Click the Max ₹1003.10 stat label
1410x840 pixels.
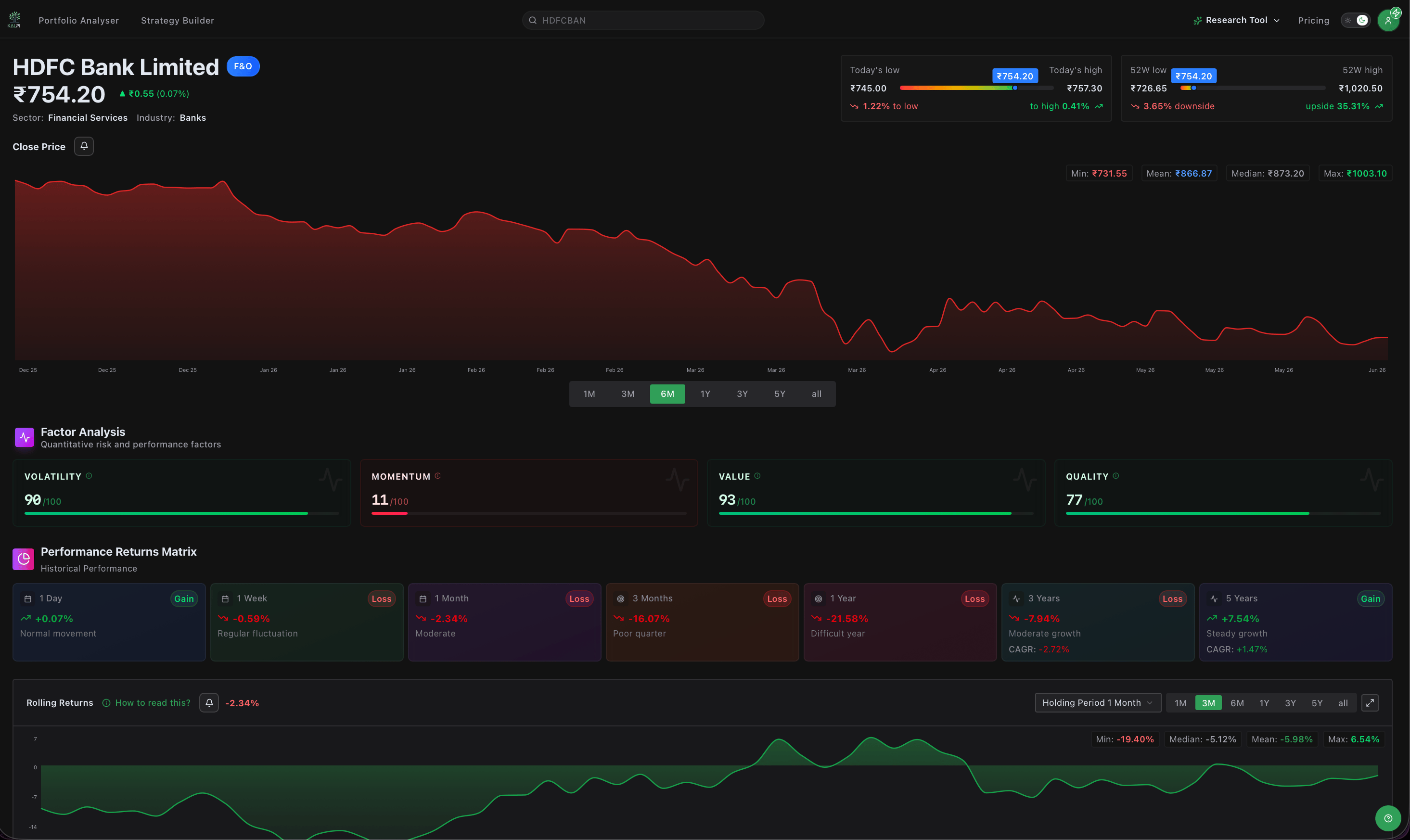tap(1355, 173)
